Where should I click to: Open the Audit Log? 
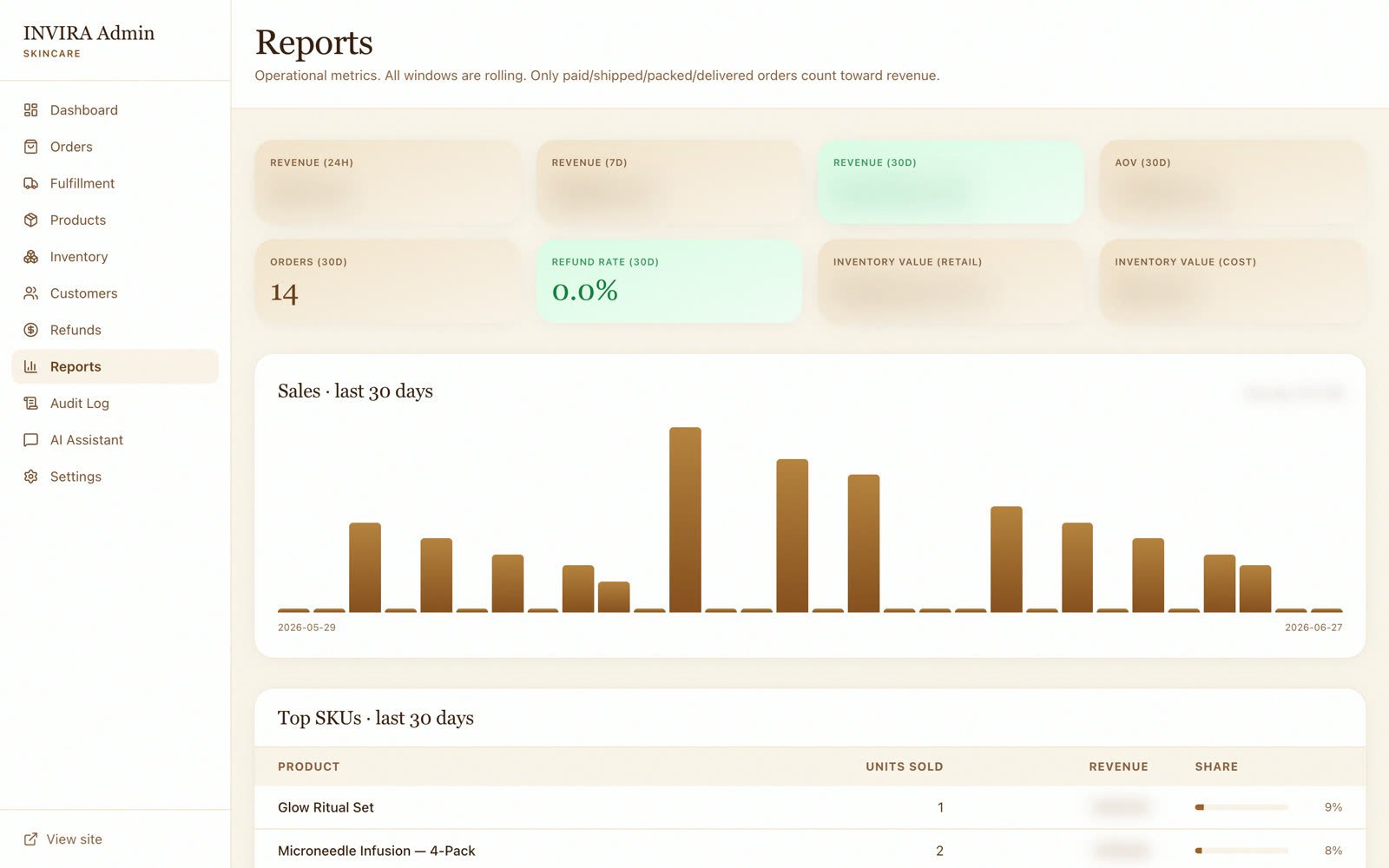click(115, 404)
